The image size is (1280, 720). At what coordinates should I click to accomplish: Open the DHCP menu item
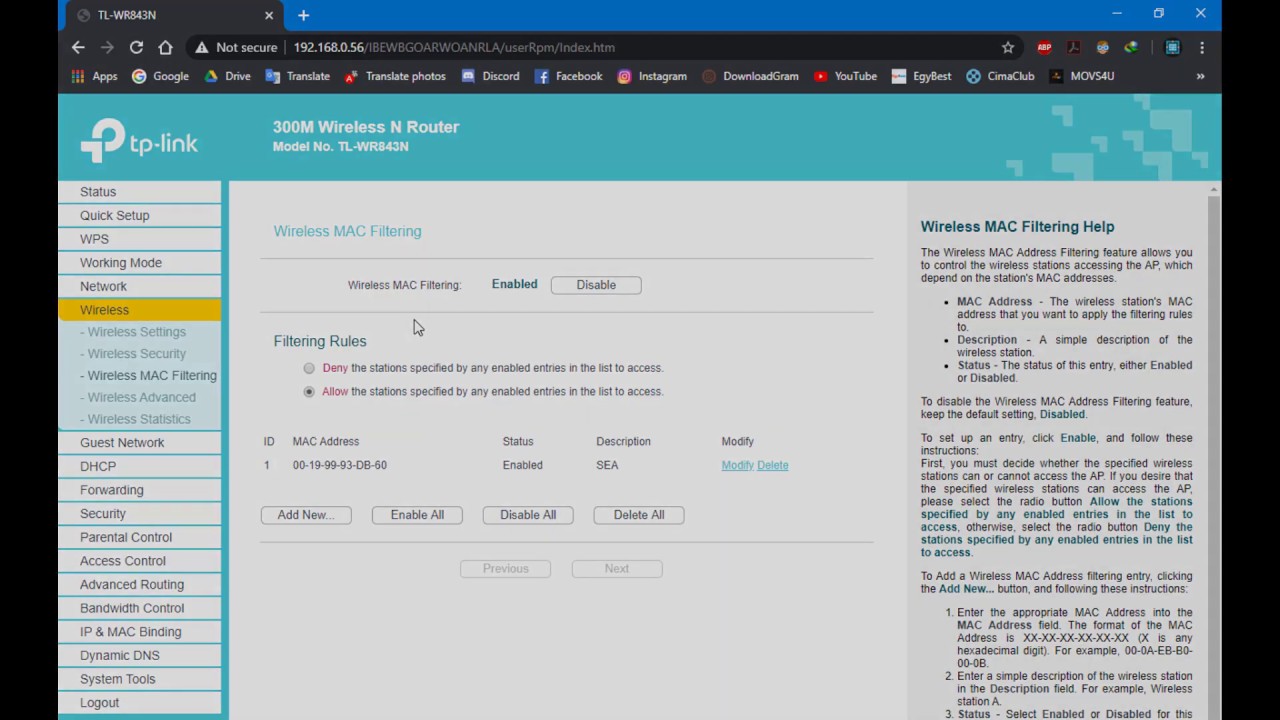pos(139,467)
